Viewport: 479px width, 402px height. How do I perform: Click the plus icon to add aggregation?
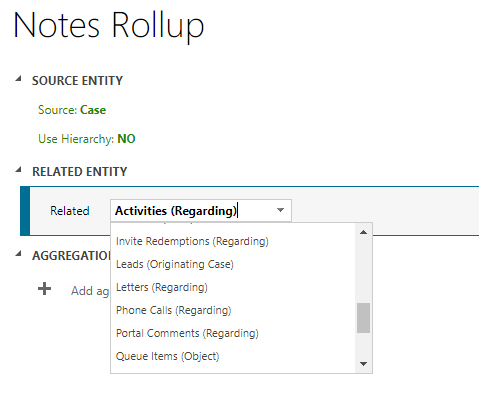tap(44, 289)
